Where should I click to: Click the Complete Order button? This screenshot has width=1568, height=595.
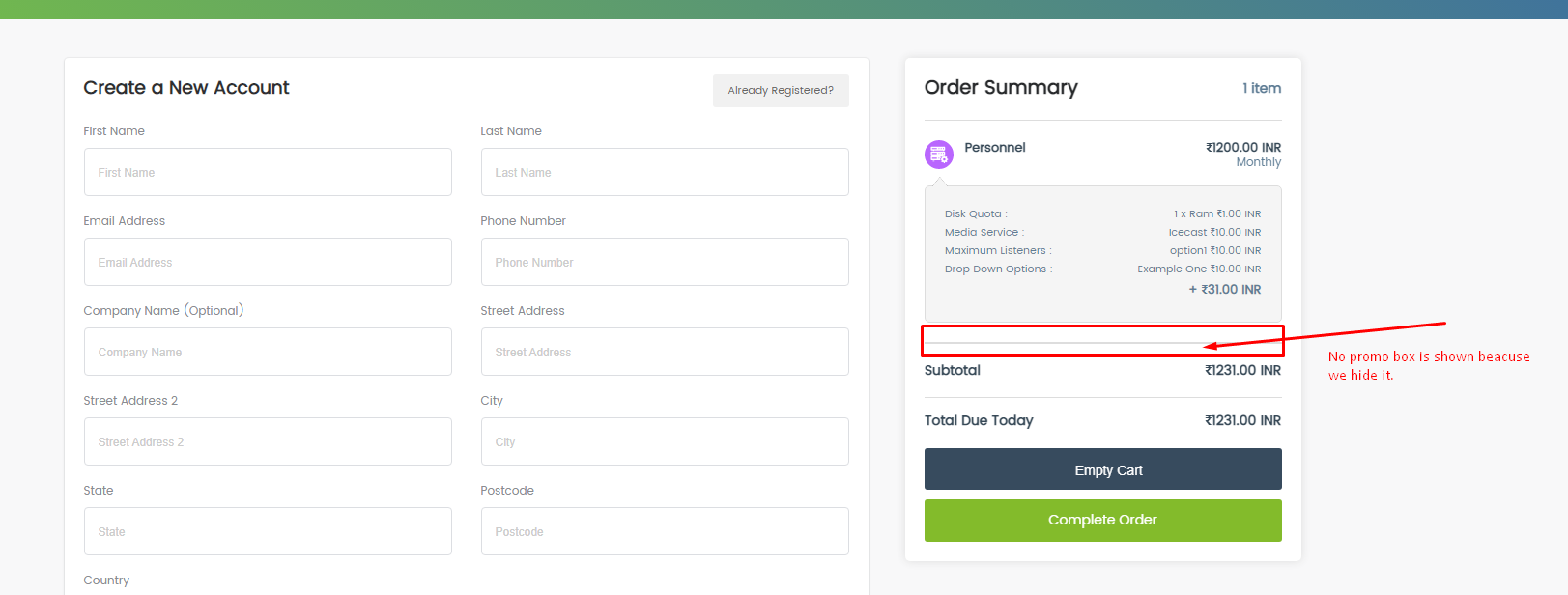[x=1102, y=521]
